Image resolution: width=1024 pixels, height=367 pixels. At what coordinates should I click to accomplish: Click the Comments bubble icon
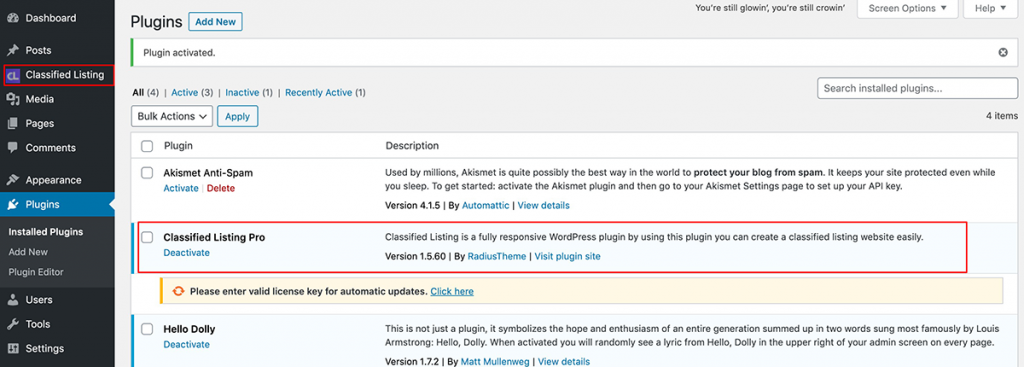pyautogui.click(x=12, y=148)
